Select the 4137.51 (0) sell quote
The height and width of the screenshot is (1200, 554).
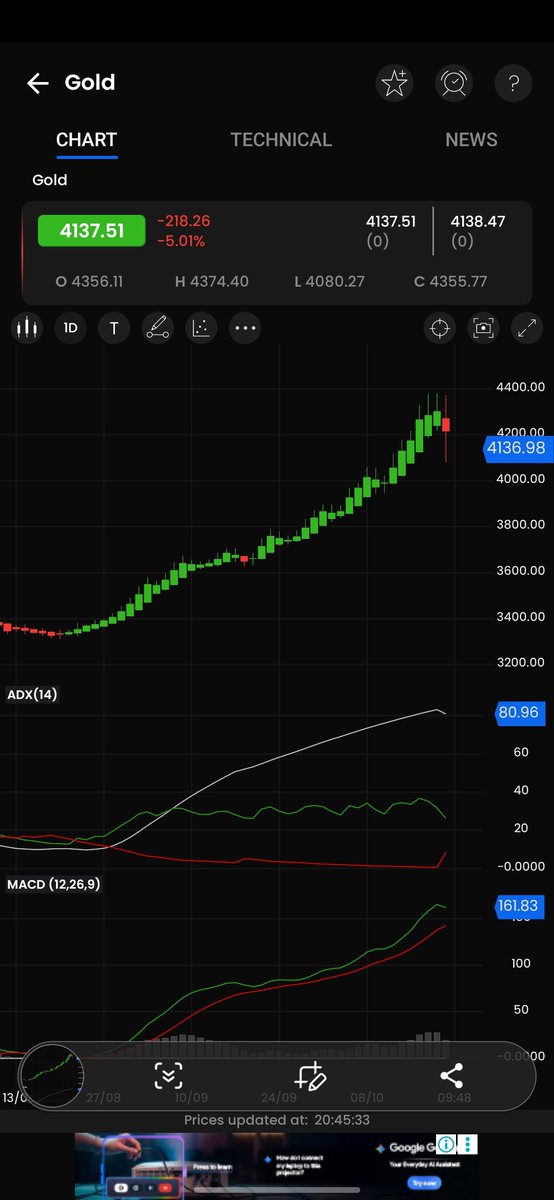point(391,231)
